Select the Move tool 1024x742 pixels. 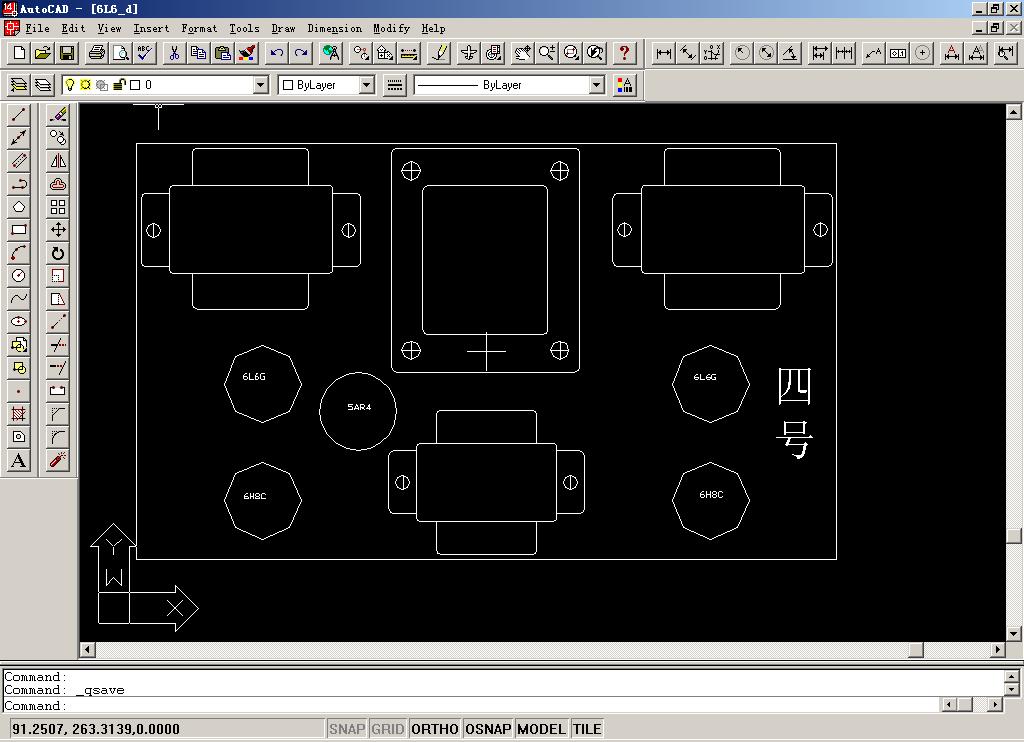click(x=58, y=230)
